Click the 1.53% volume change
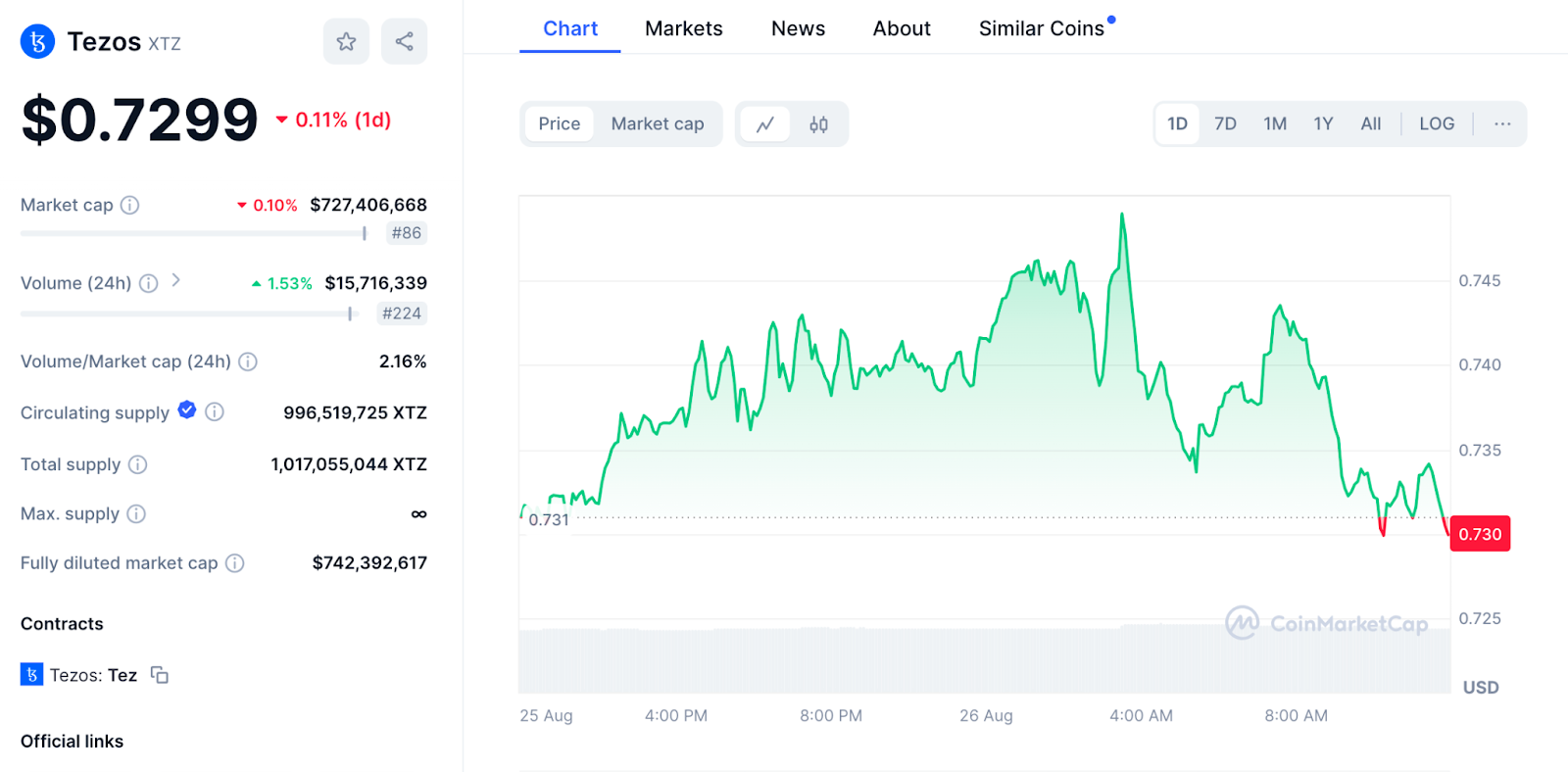This screenshot has width=1568, height=772. (x=289, y=283)
